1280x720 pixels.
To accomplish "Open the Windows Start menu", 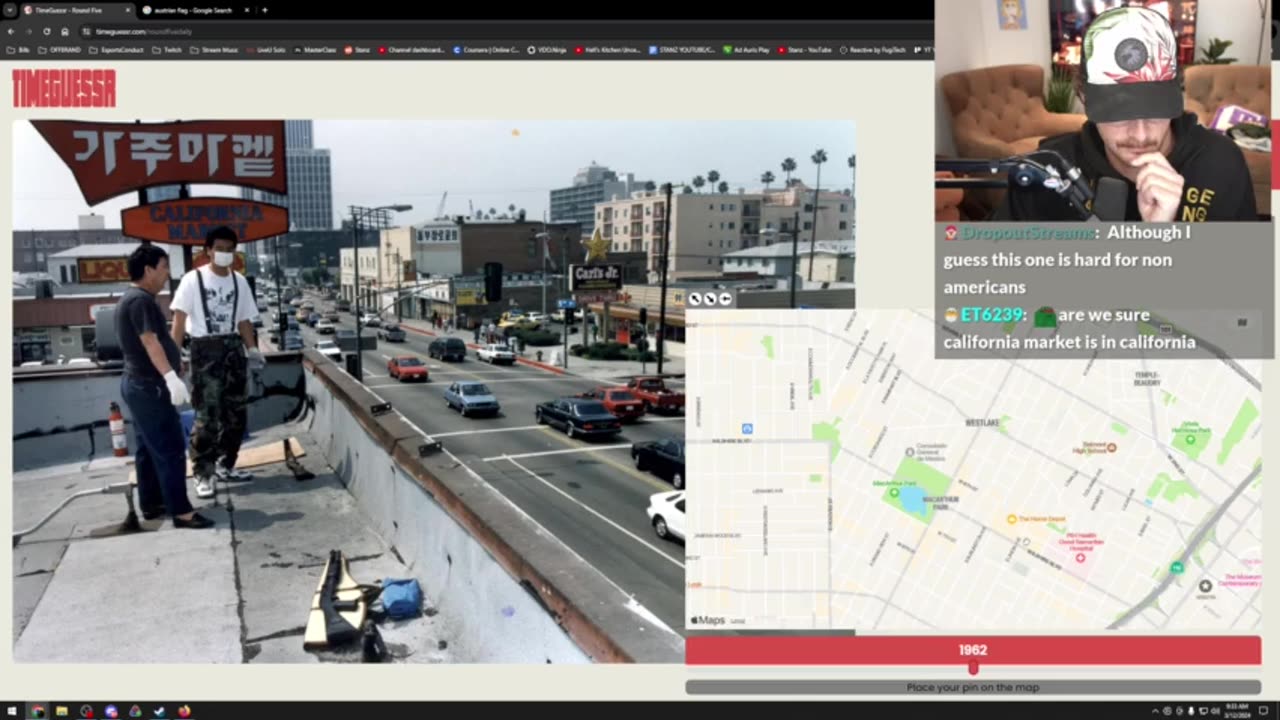I will coord(11,711).
